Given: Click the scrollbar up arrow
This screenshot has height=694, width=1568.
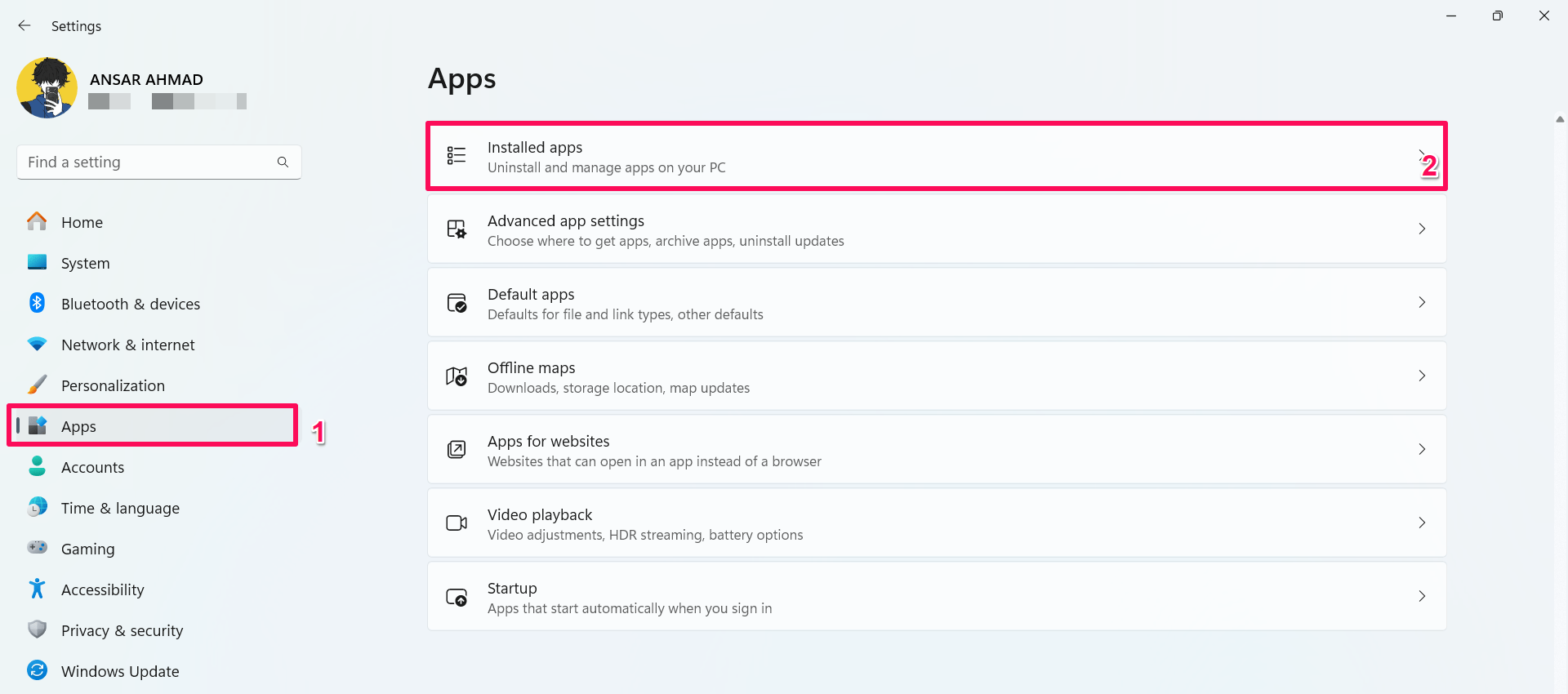Looking at the screenshot, I should pos(1560,119).
